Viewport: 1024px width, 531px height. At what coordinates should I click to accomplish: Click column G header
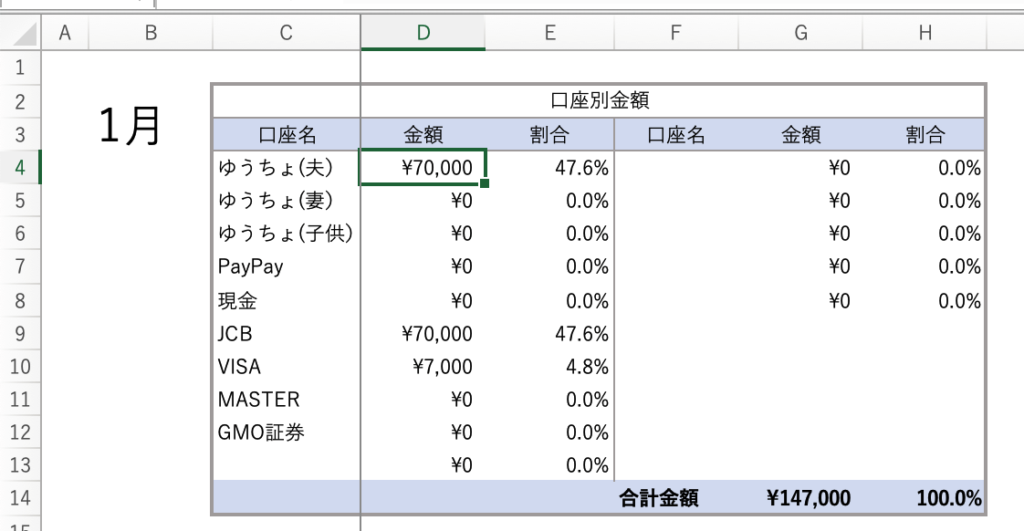pos(800,34)
